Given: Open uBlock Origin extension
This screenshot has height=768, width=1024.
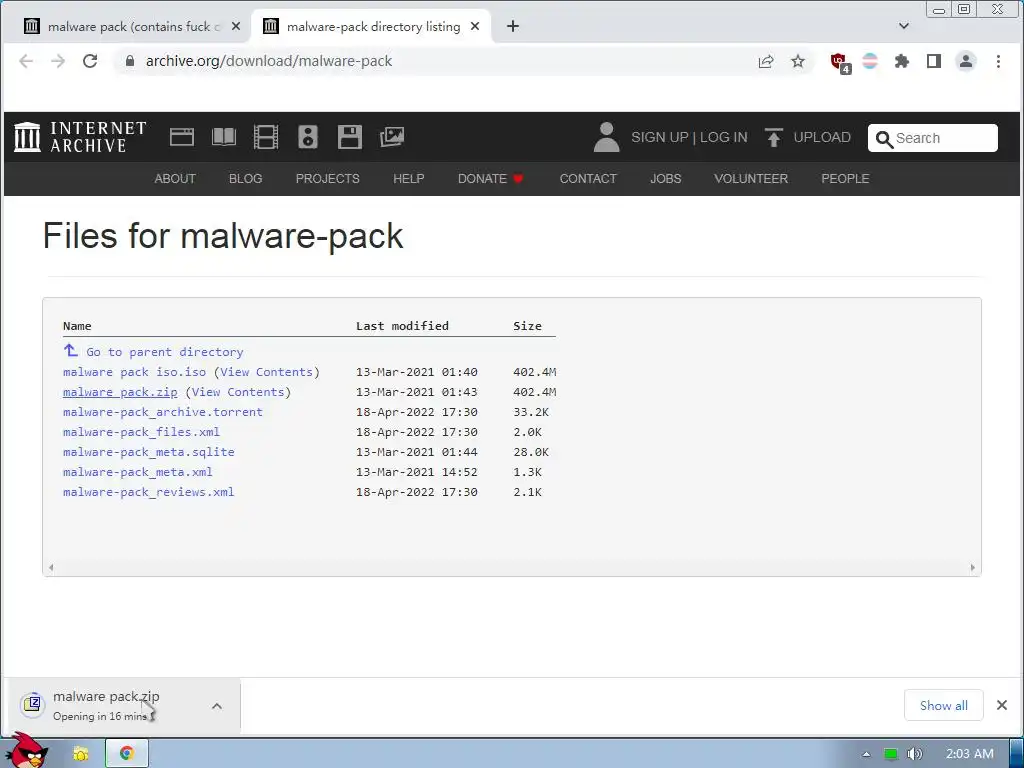Looking at the screenshot, I should click(840, 63).
